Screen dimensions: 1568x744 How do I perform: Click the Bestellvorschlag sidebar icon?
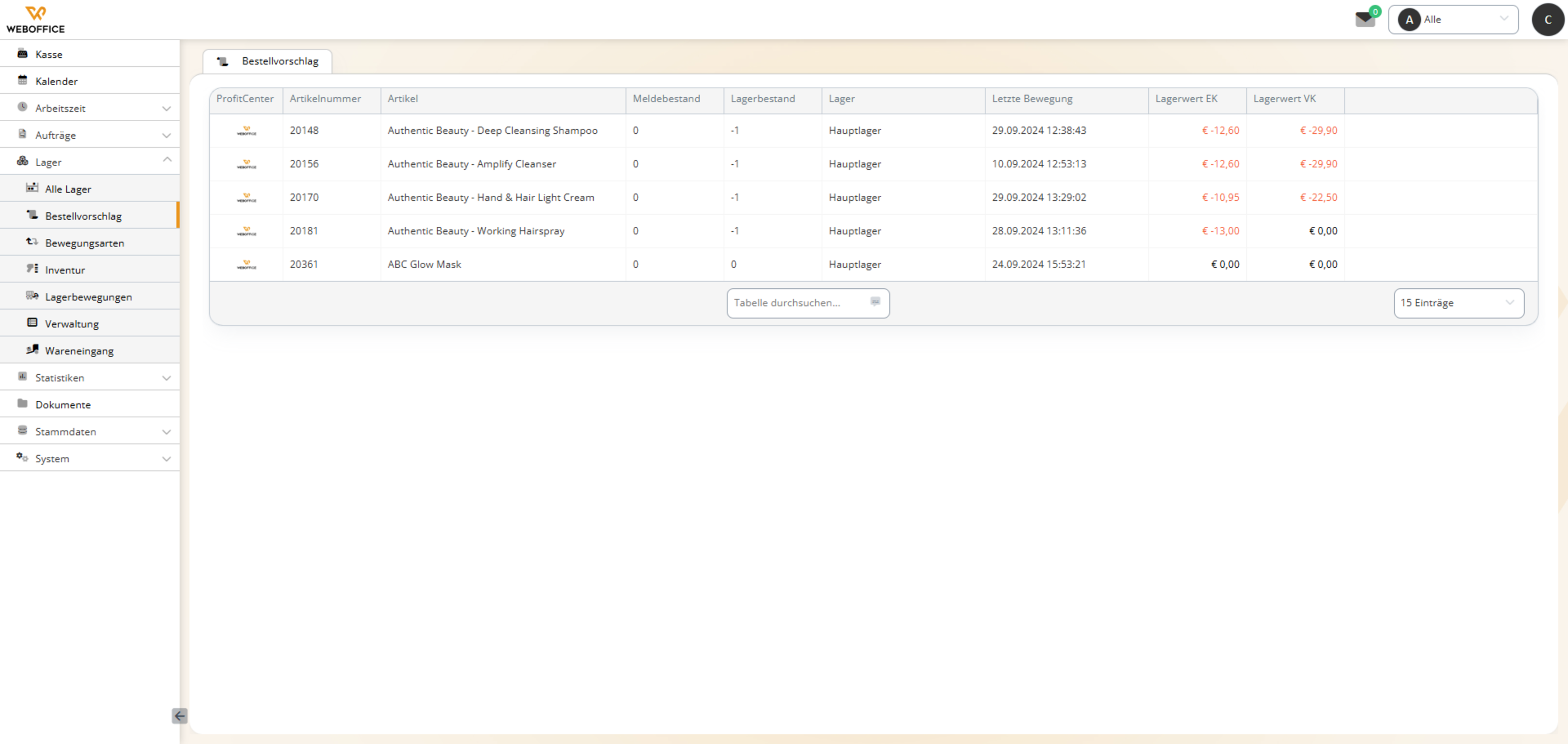click(32, 215)
